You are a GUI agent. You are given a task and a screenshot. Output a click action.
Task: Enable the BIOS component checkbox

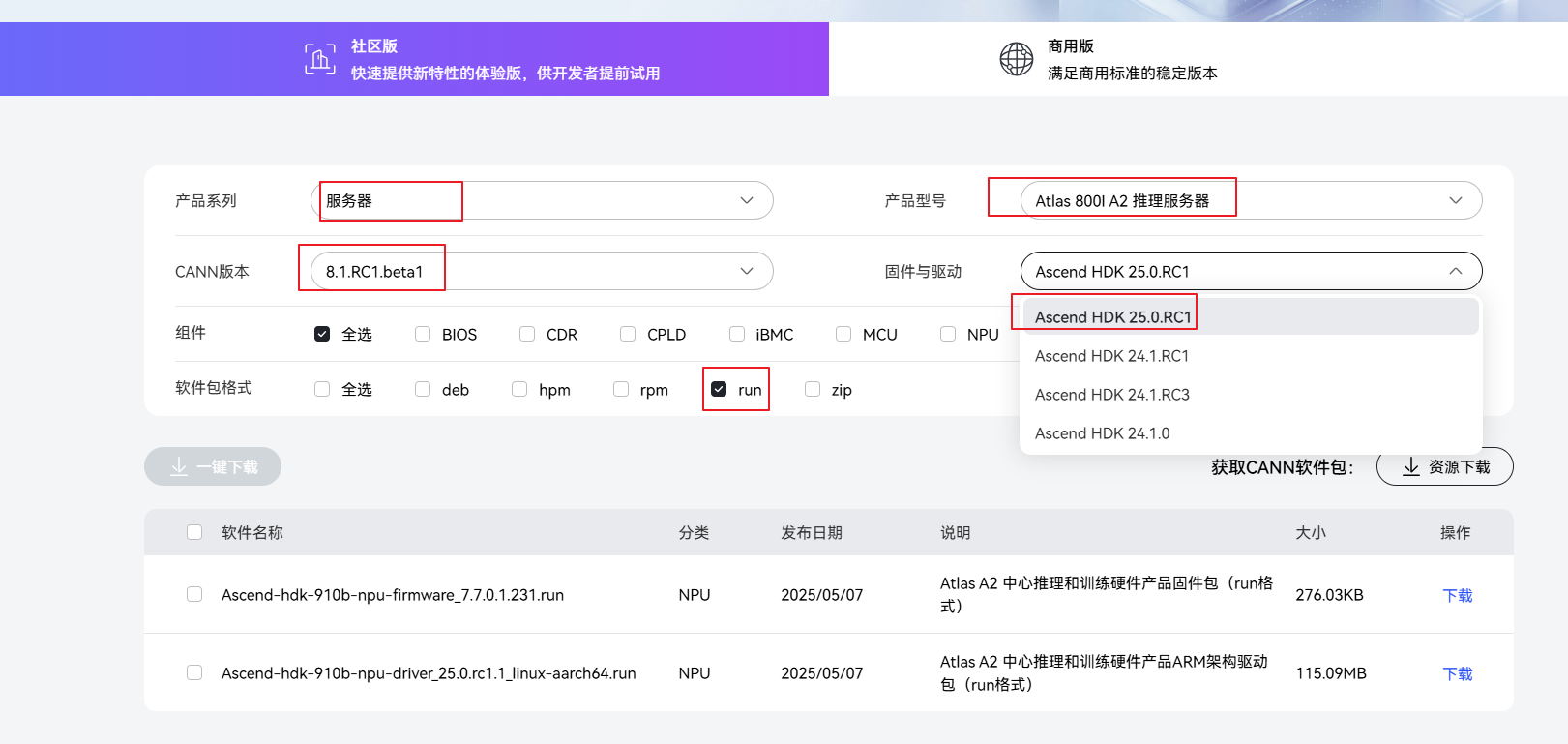[x=423, y=334]
